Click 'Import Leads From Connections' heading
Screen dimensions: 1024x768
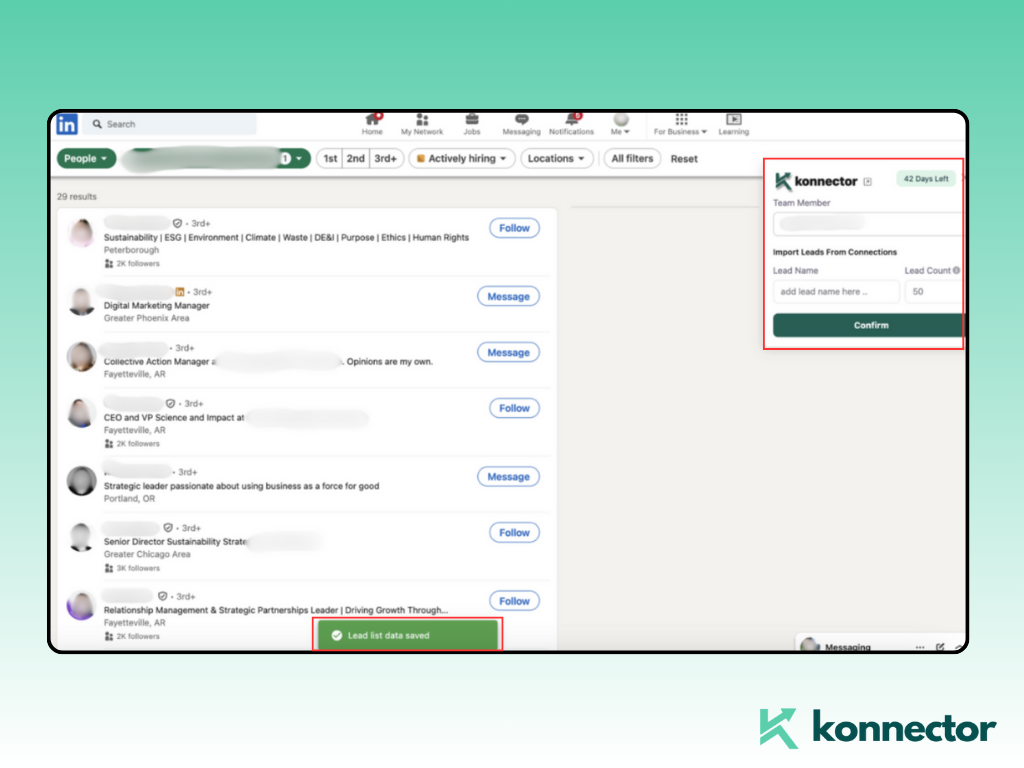(835, 252)
